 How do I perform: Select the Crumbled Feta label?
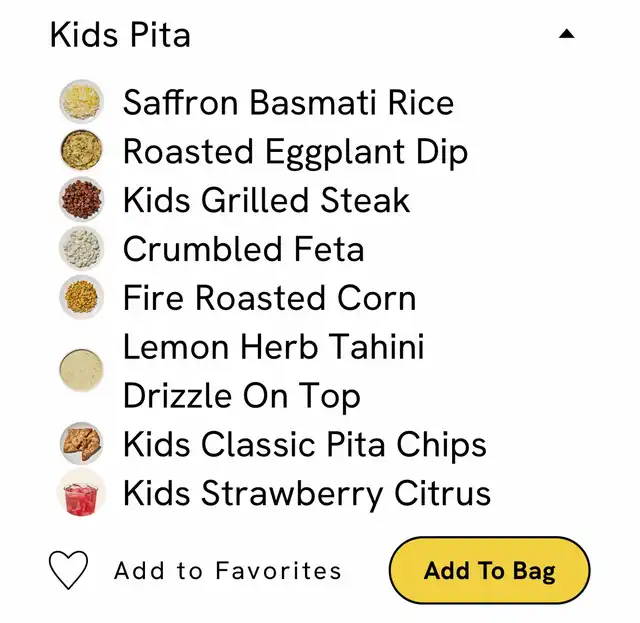click(243, 249)
